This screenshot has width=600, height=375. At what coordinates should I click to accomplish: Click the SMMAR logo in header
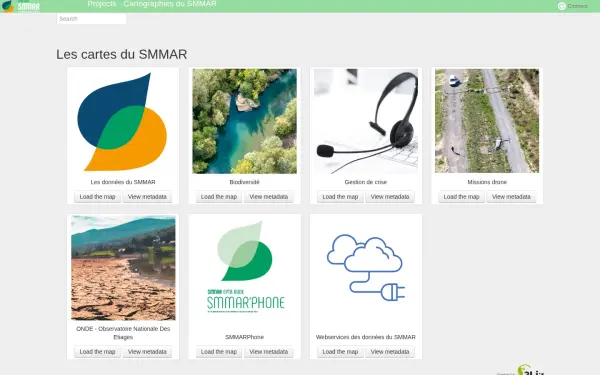(21, 6)
